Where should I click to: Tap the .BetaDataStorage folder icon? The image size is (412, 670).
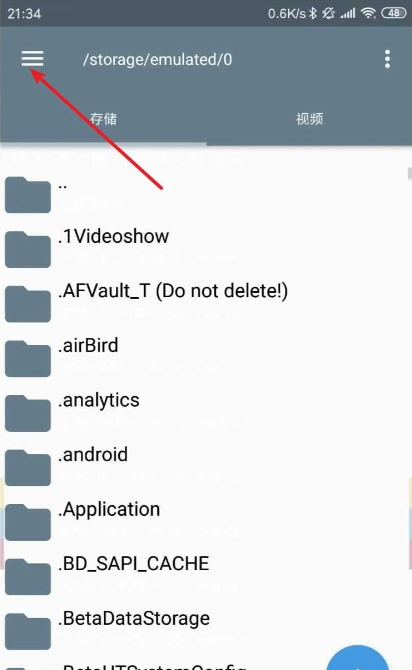(x=28, y=631)
